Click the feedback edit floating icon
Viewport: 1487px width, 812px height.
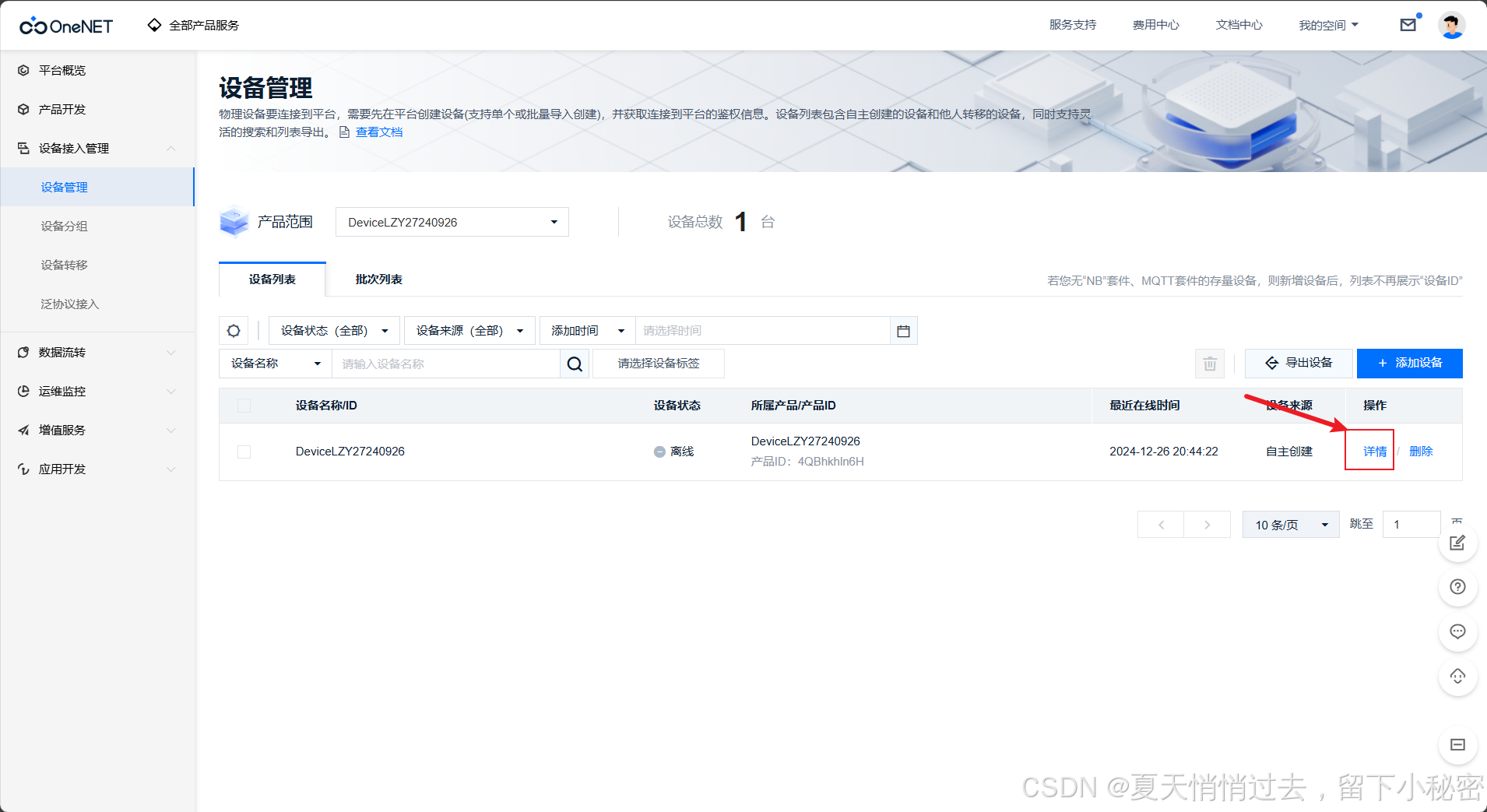point(1457,543)
